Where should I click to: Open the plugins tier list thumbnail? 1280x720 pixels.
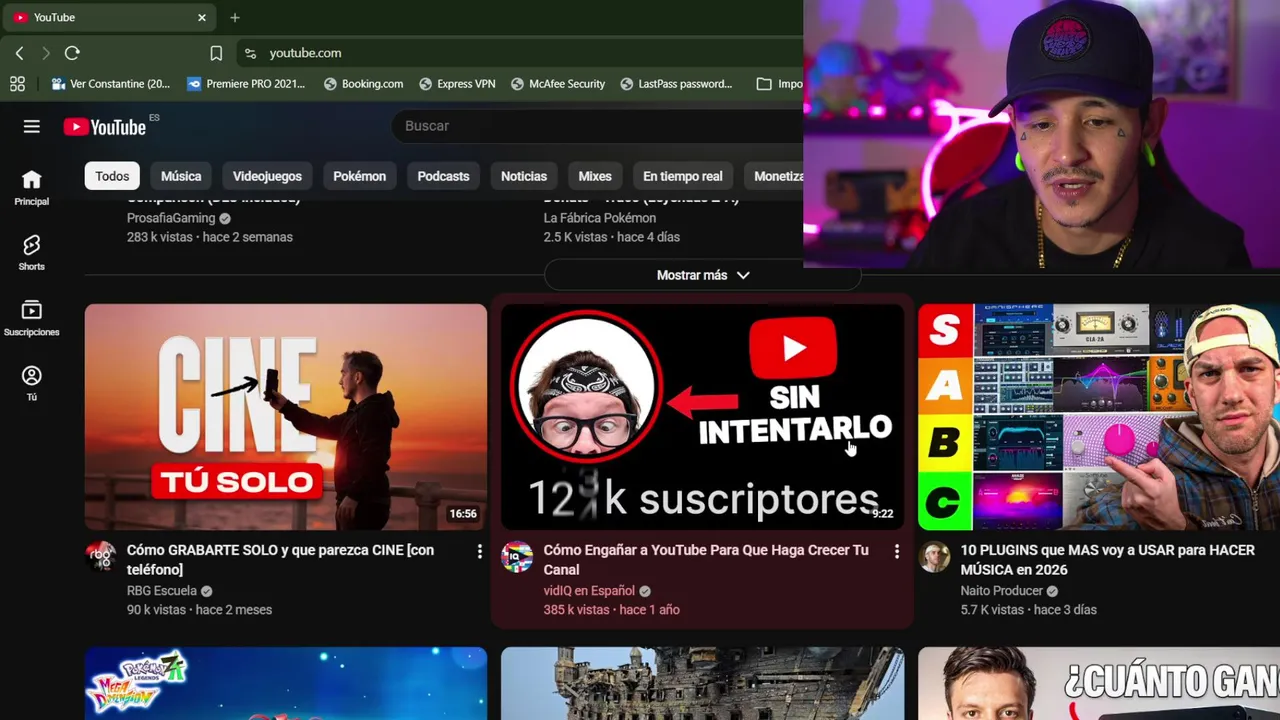click(1099, 417)
